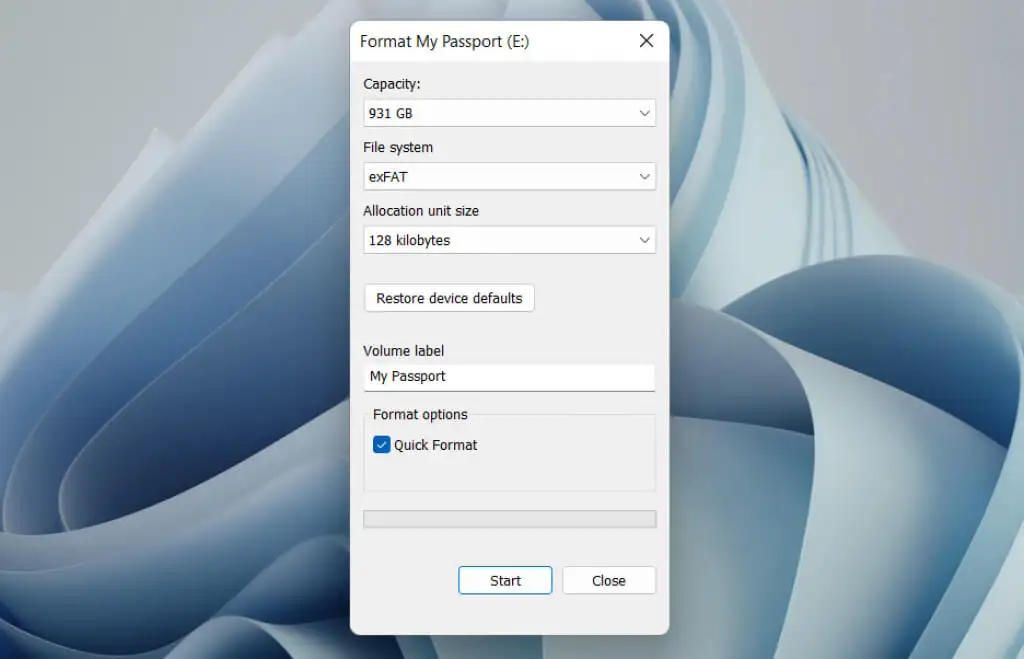Image resolution: width=1024 pixels, height=659 pixels.
Task: Click the Close button at the bottom
Action: tap(609, 580)
